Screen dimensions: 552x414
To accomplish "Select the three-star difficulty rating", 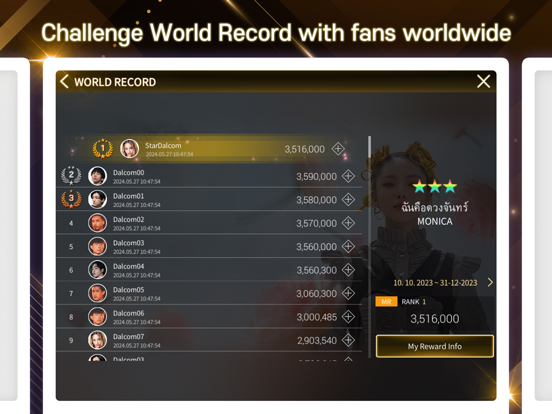I will tap(435, 186).
